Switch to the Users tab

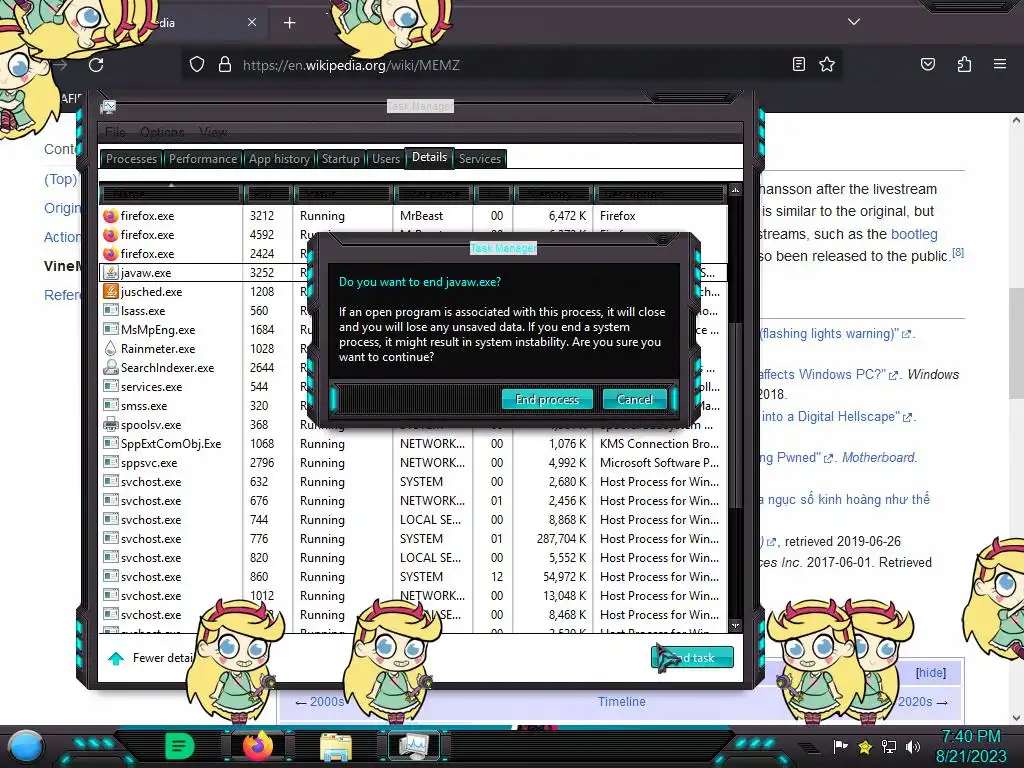(385, 159)
